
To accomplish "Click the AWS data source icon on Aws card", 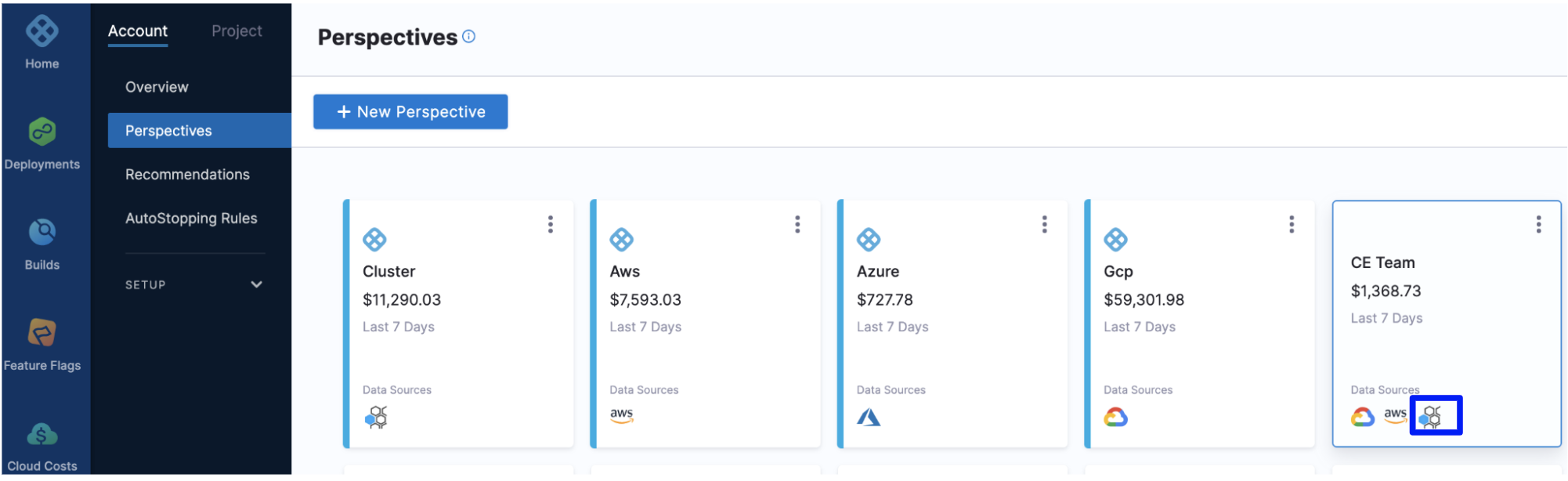I will pos(622,415).
